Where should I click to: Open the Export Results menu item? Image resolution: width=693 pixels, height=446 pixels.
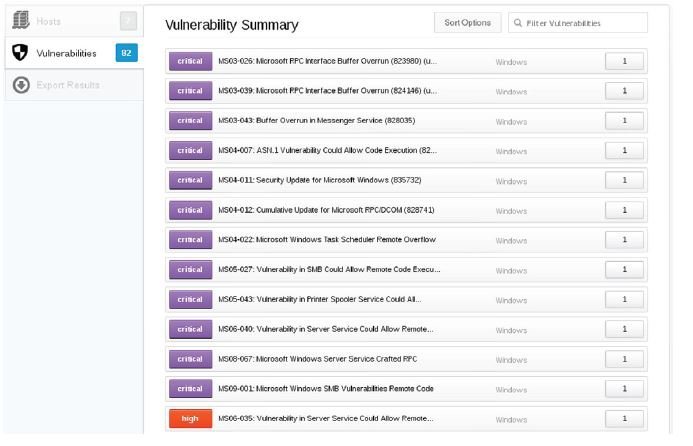74,85
